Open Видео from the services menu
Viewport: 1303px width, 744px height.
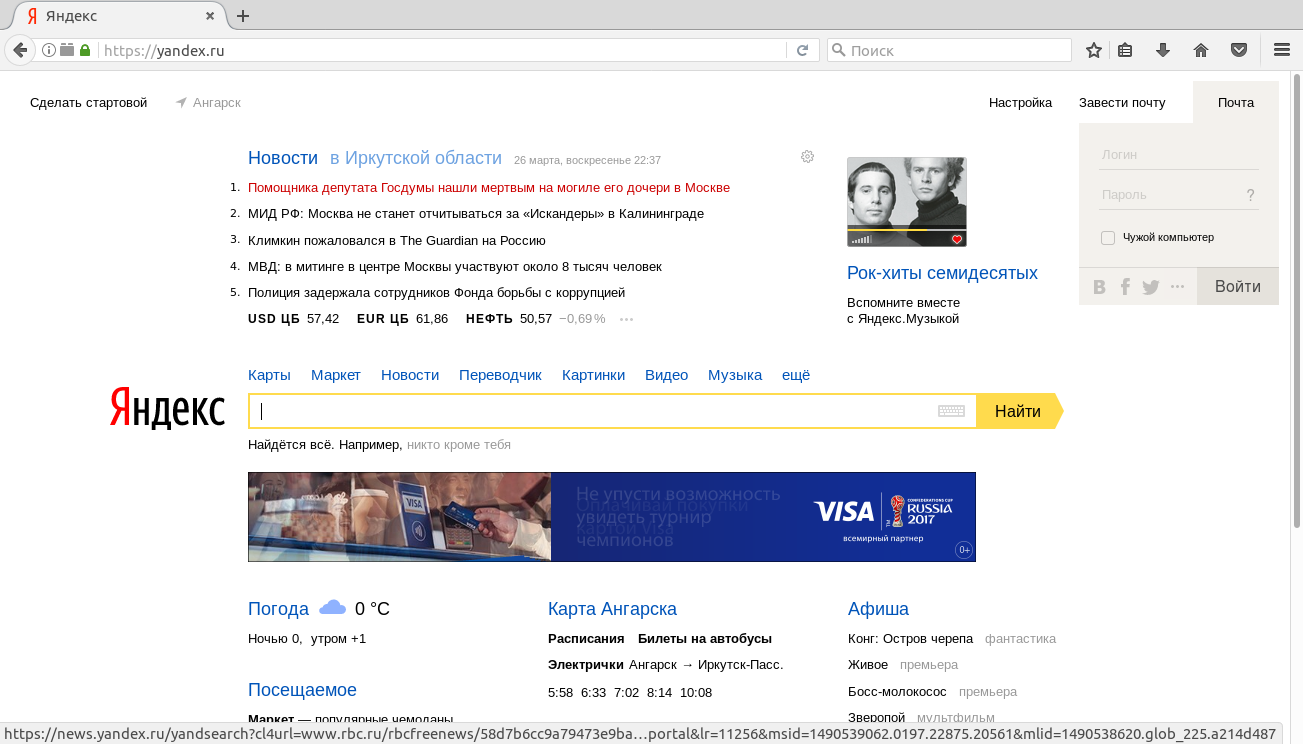tap(667, 375)
